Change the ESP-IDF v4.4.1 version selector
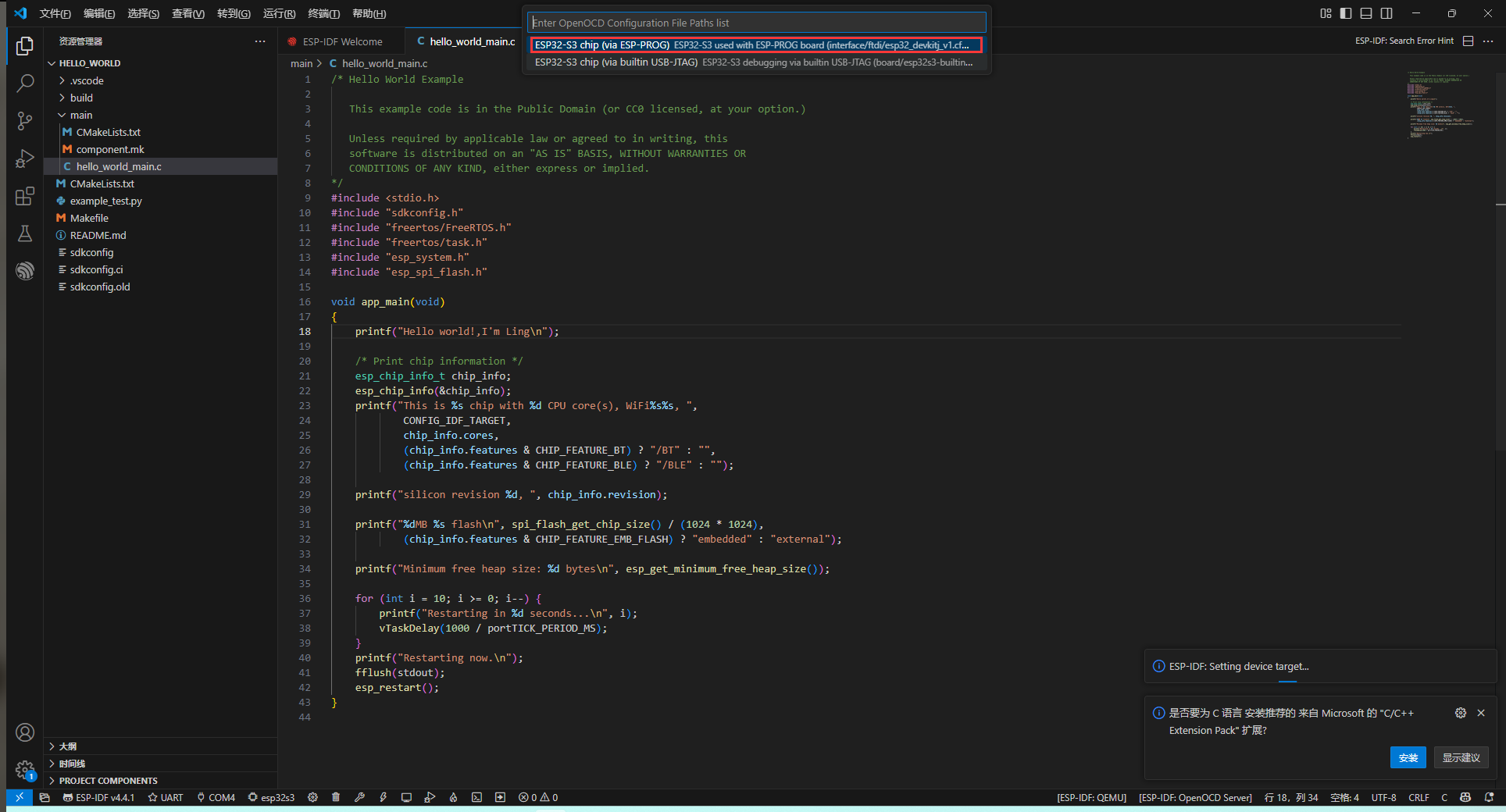 coord(99,797)
